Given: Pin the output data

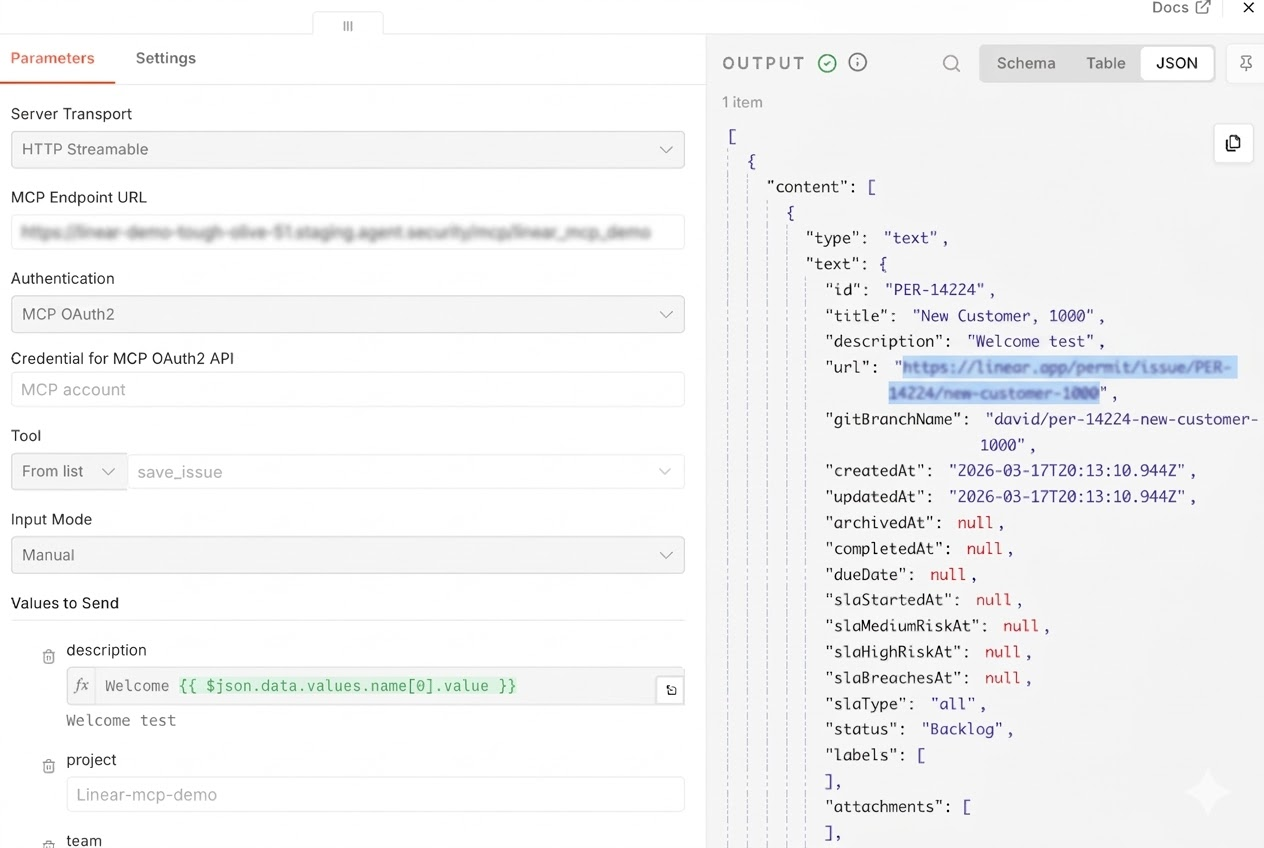Looking at the screenshot, I should [1245, 62].
